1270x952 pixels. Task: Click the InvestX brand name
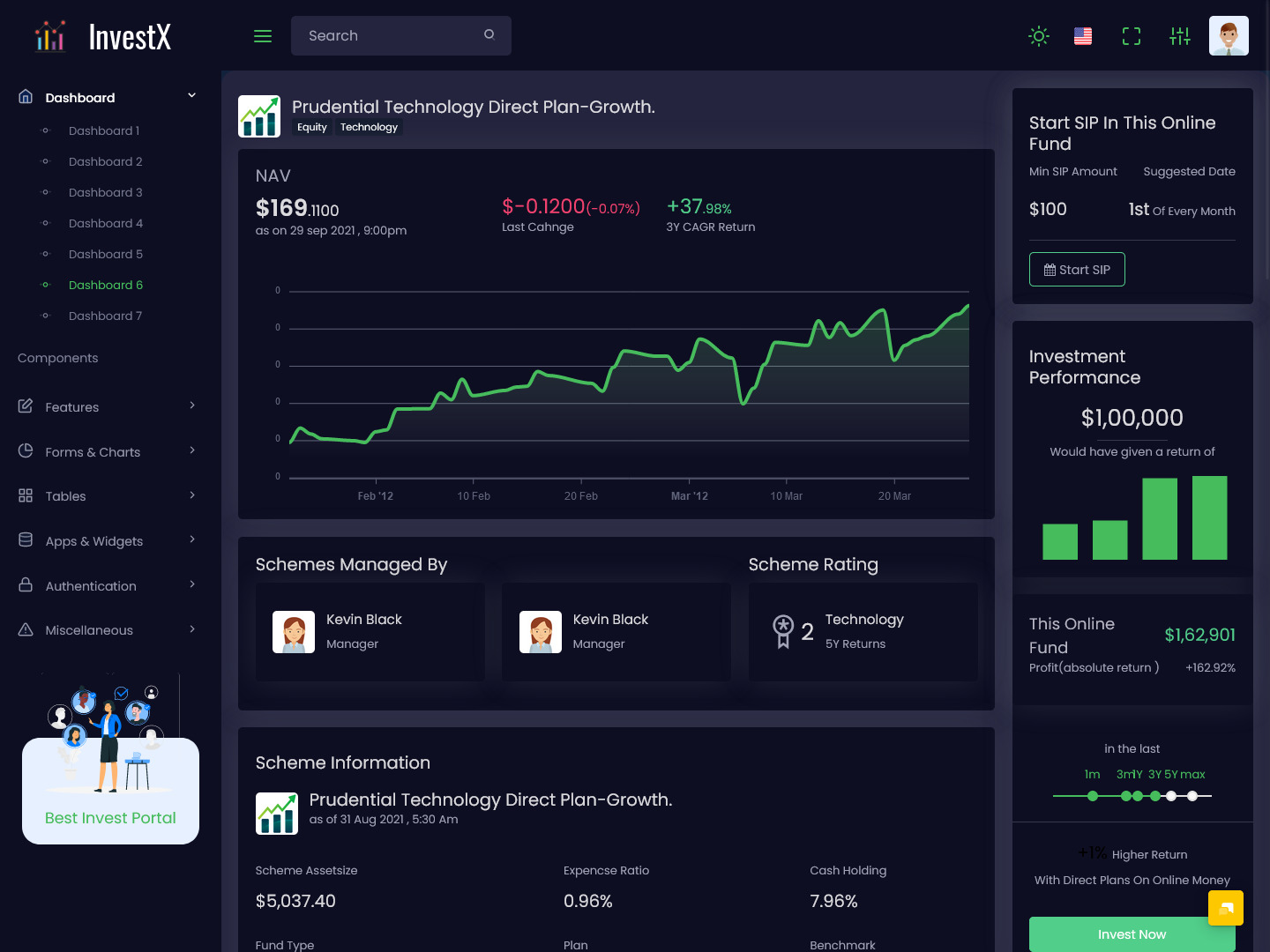click(x=130, y=37)
